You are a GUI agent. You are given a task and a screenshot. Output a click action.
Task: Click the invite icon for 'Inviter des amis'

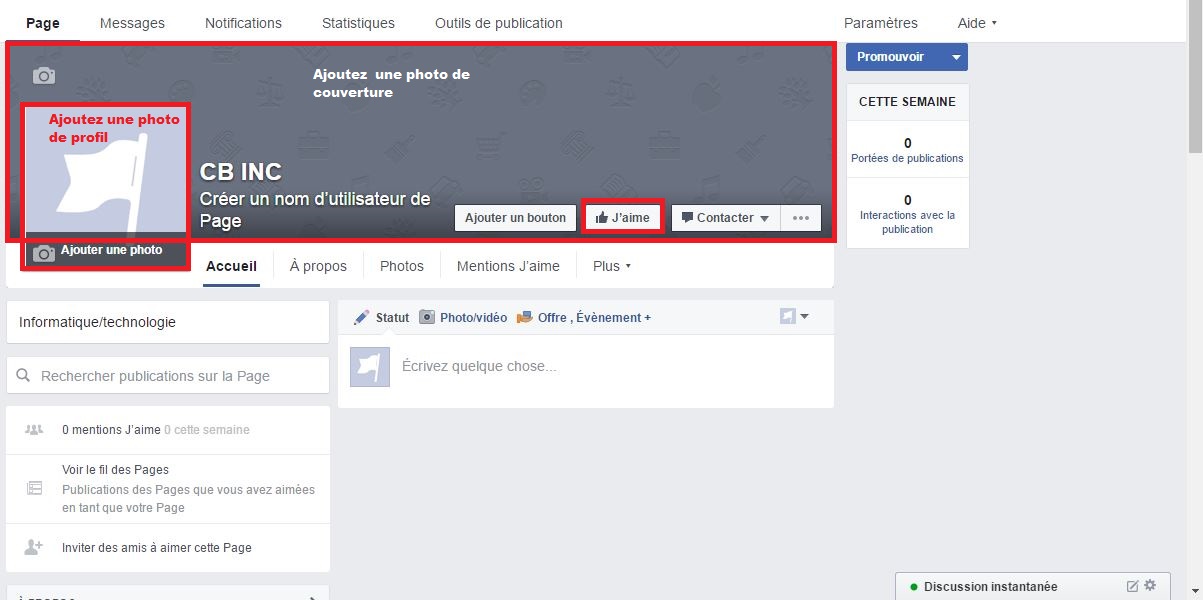pyautogui.click(x=34, y=547)
